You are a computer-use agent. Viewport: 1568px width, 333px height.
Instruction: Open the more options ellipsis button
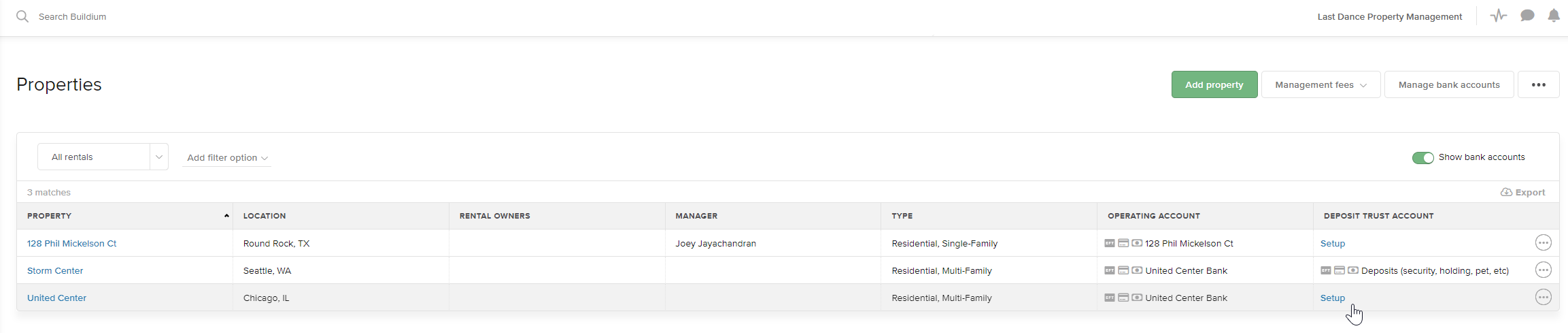pos(1538,85)
